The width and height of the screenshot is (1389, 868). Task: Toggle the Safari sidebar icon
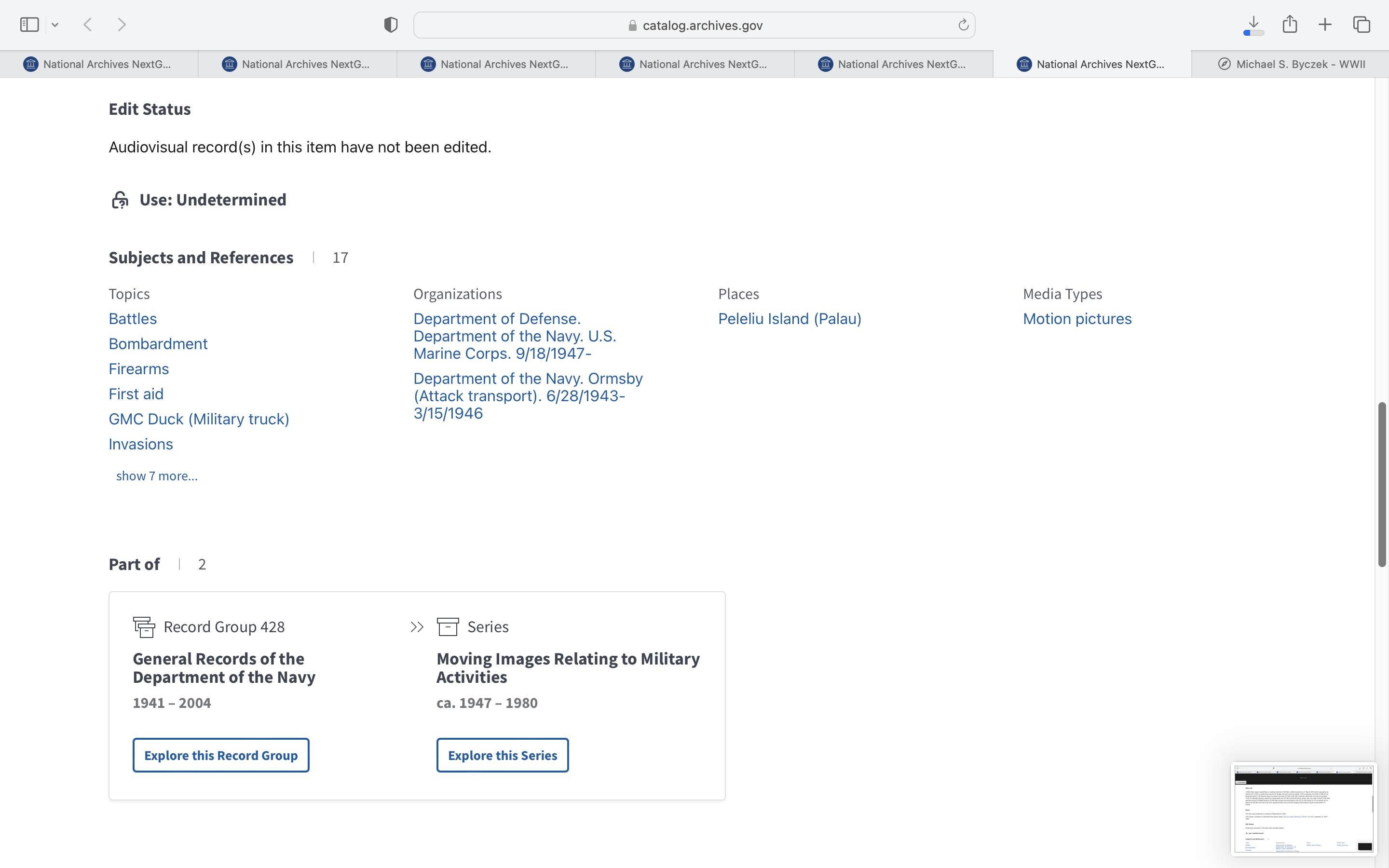tap(29, 25)
